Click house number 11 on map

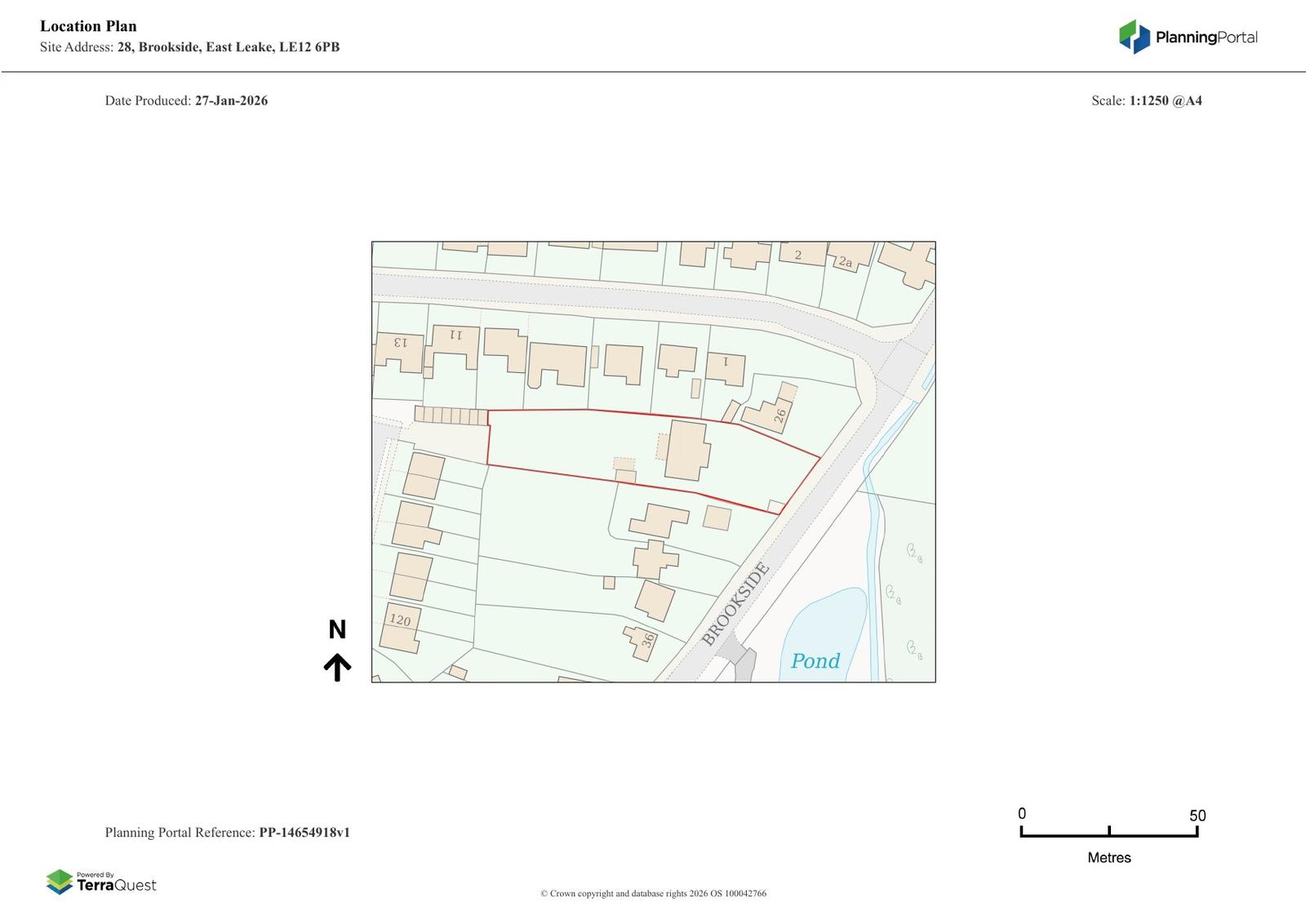pos(455,335)
